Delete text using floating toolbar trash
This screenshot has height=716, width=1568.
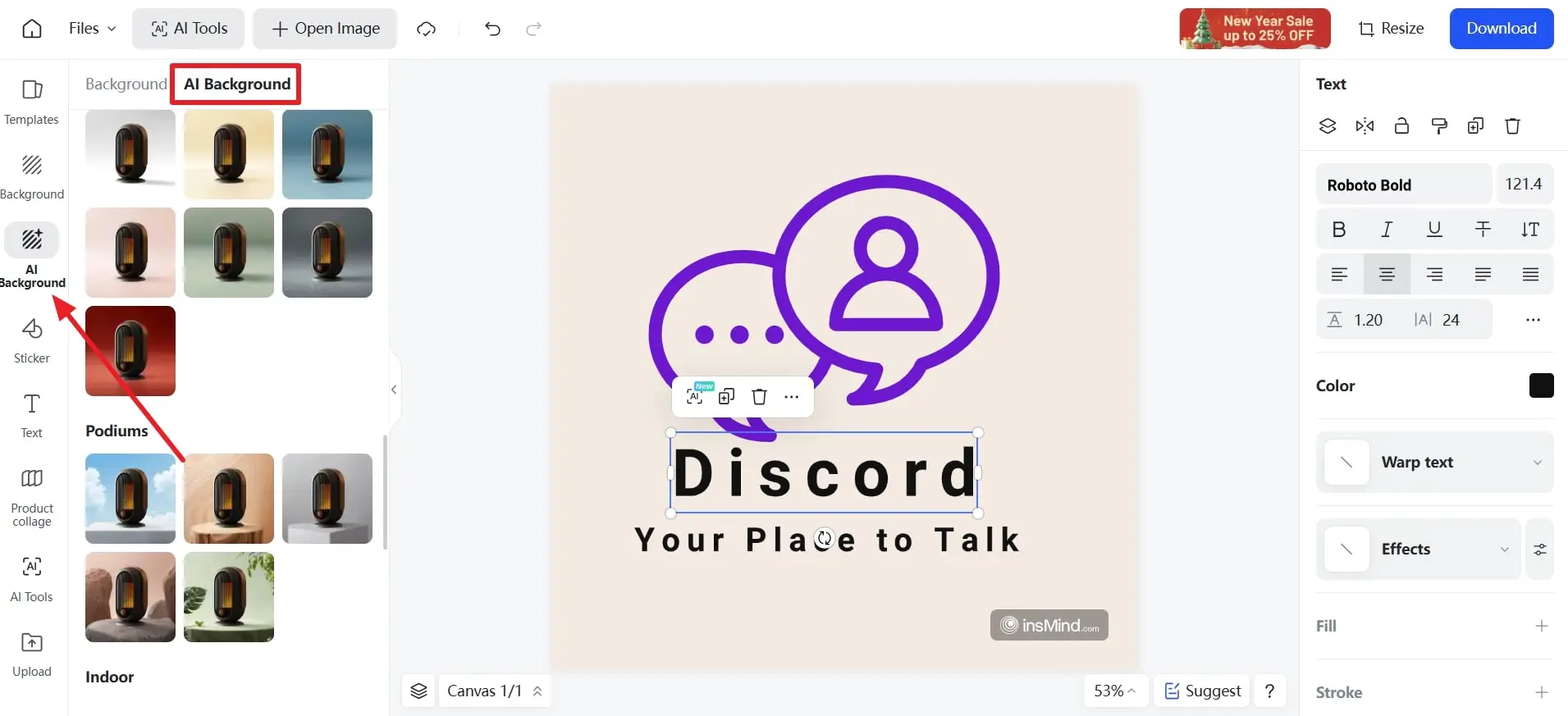759,397
